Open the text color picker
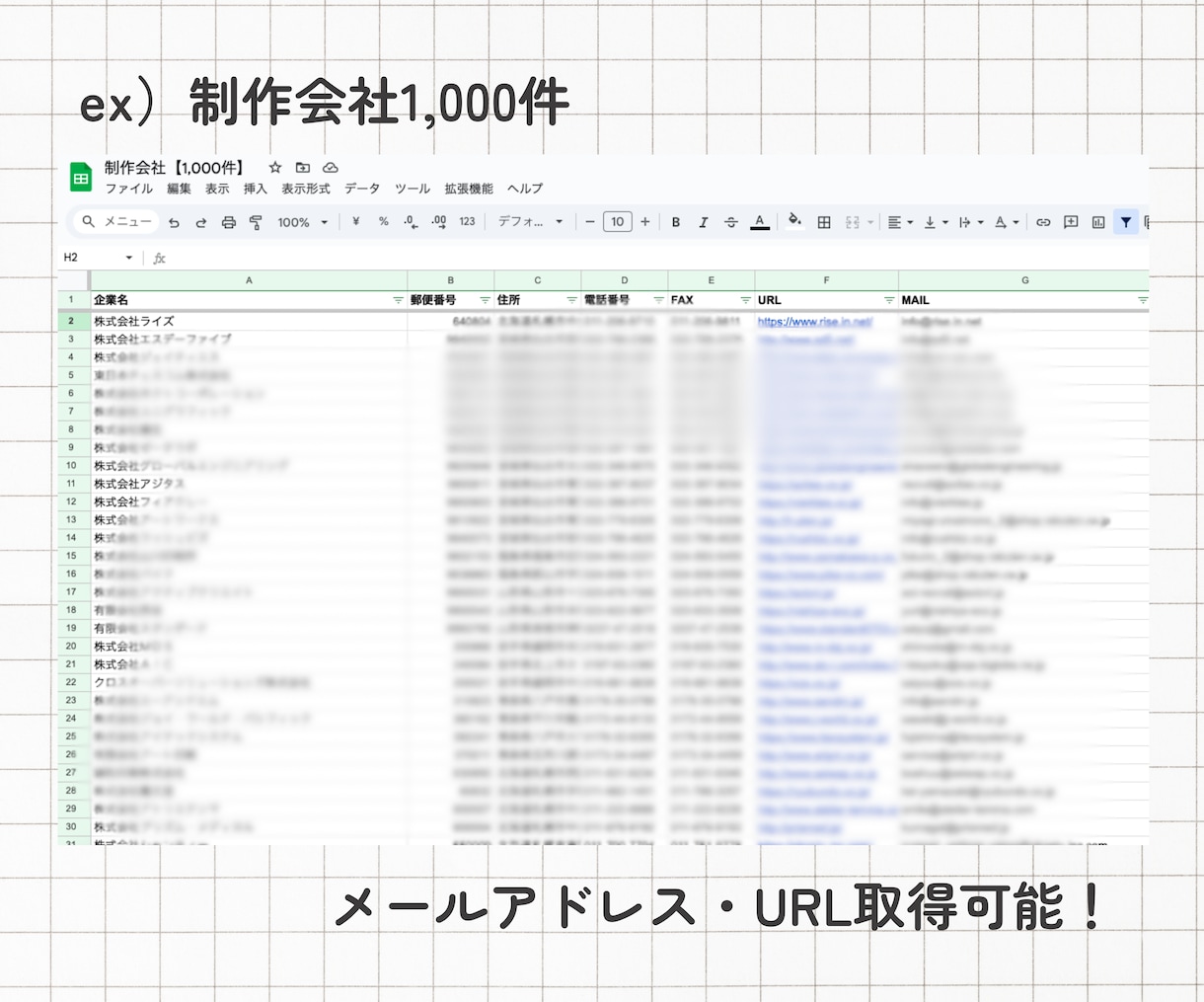The width and height of the screenshot is (1204, 1002). coord(760,222)
